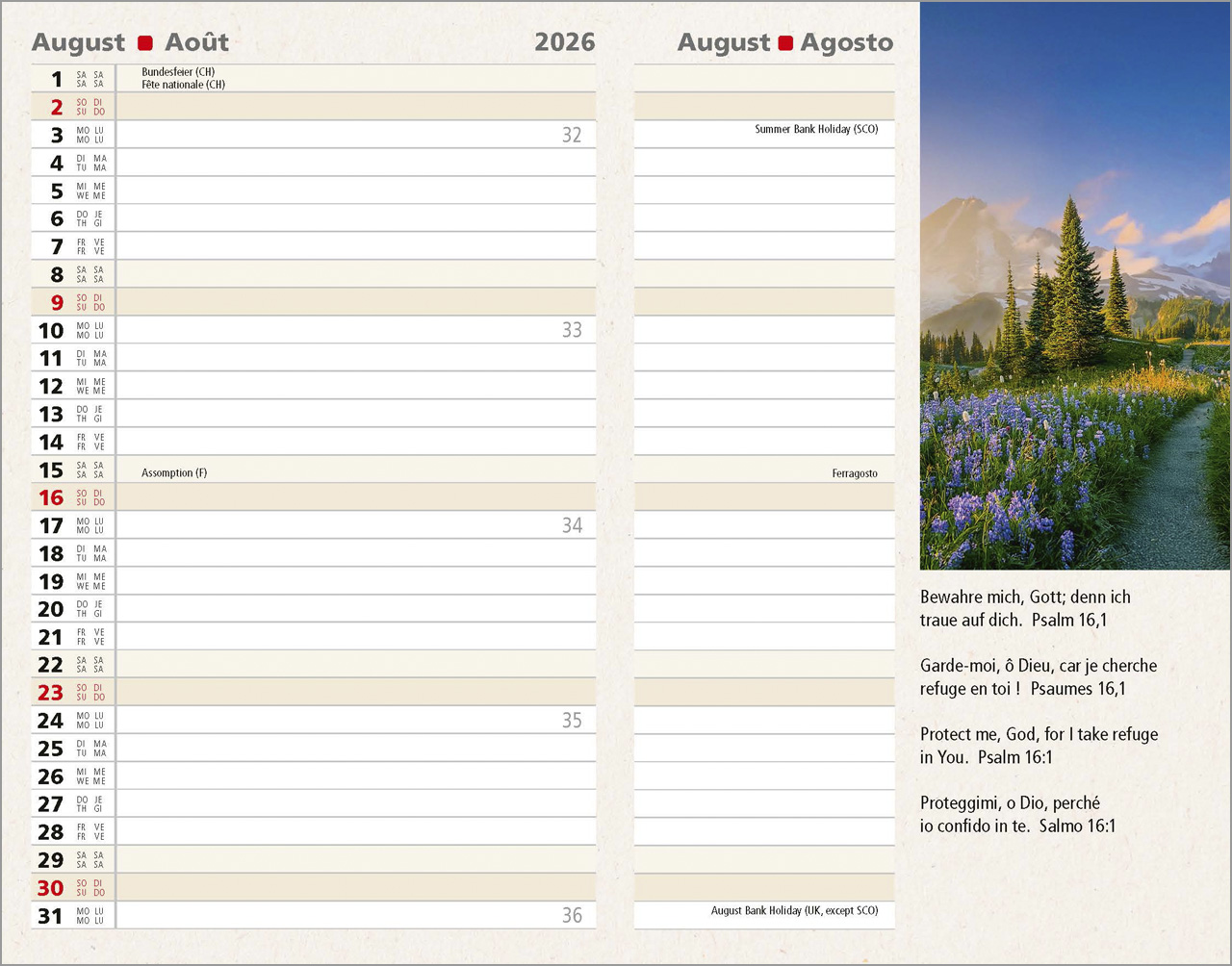Open the mountain meadow photo
This screenshot has height=966, width=1232.
(1074, 286)
